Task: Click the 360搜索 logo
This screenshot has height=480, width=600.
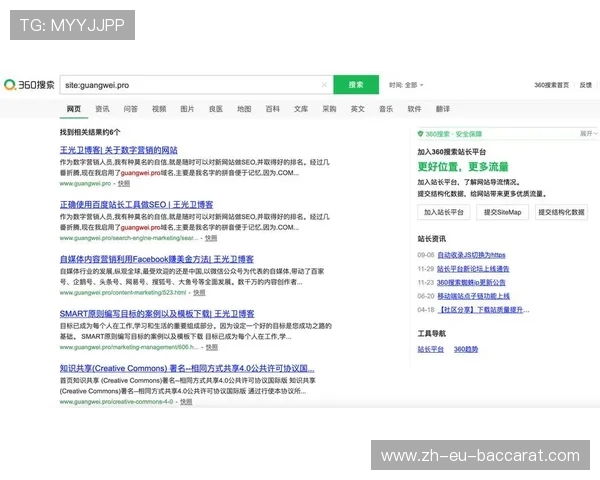Action: click(29, 85)
